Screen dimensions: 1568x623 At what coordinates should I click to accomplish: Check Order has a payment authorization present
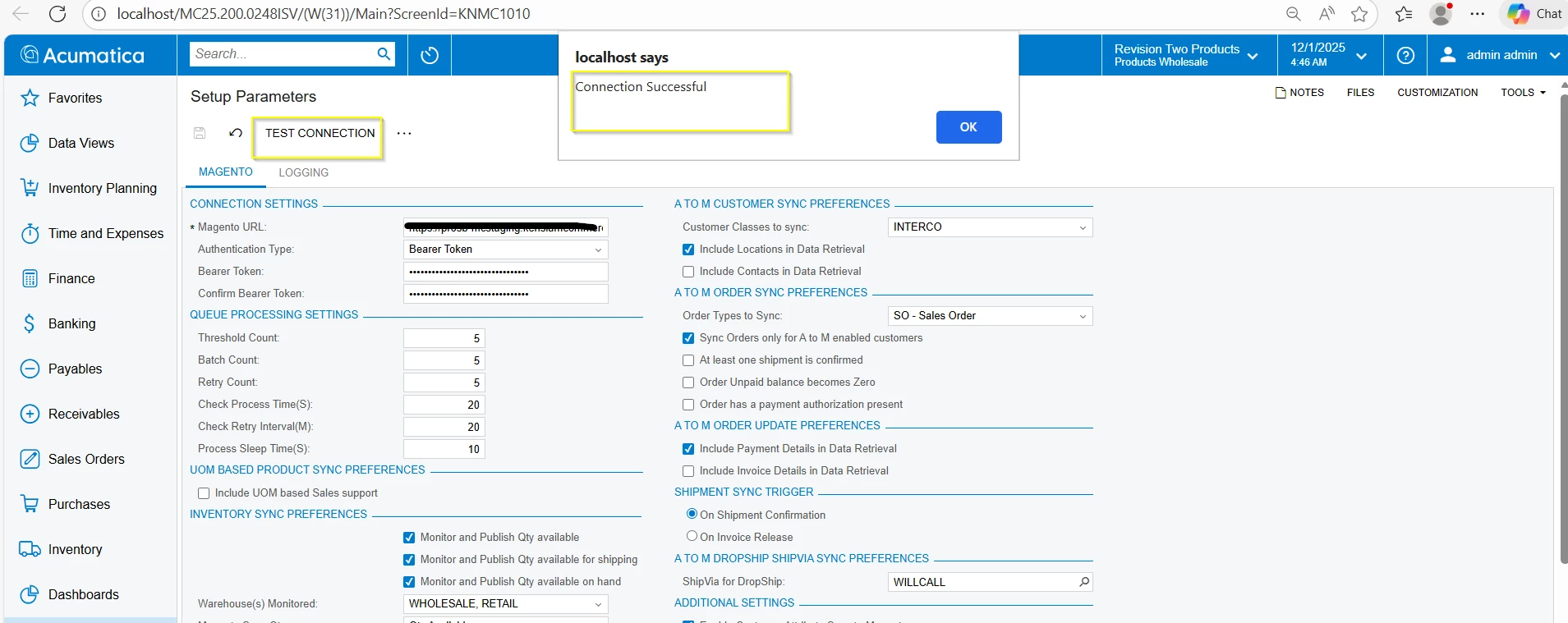[688, 405]
